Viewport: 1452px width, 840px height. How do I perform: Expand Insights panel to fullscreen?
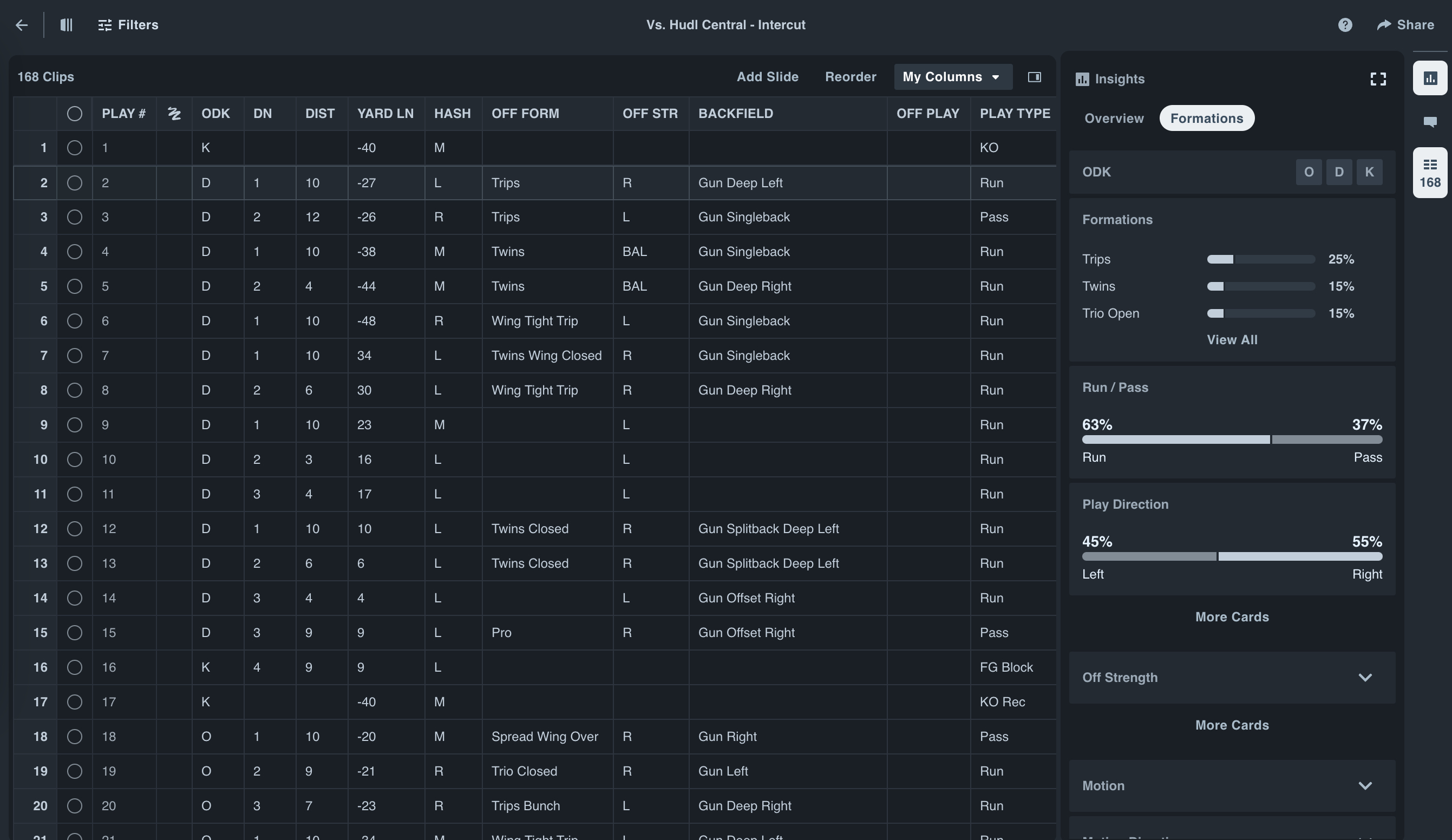[x=1378, y=79]
